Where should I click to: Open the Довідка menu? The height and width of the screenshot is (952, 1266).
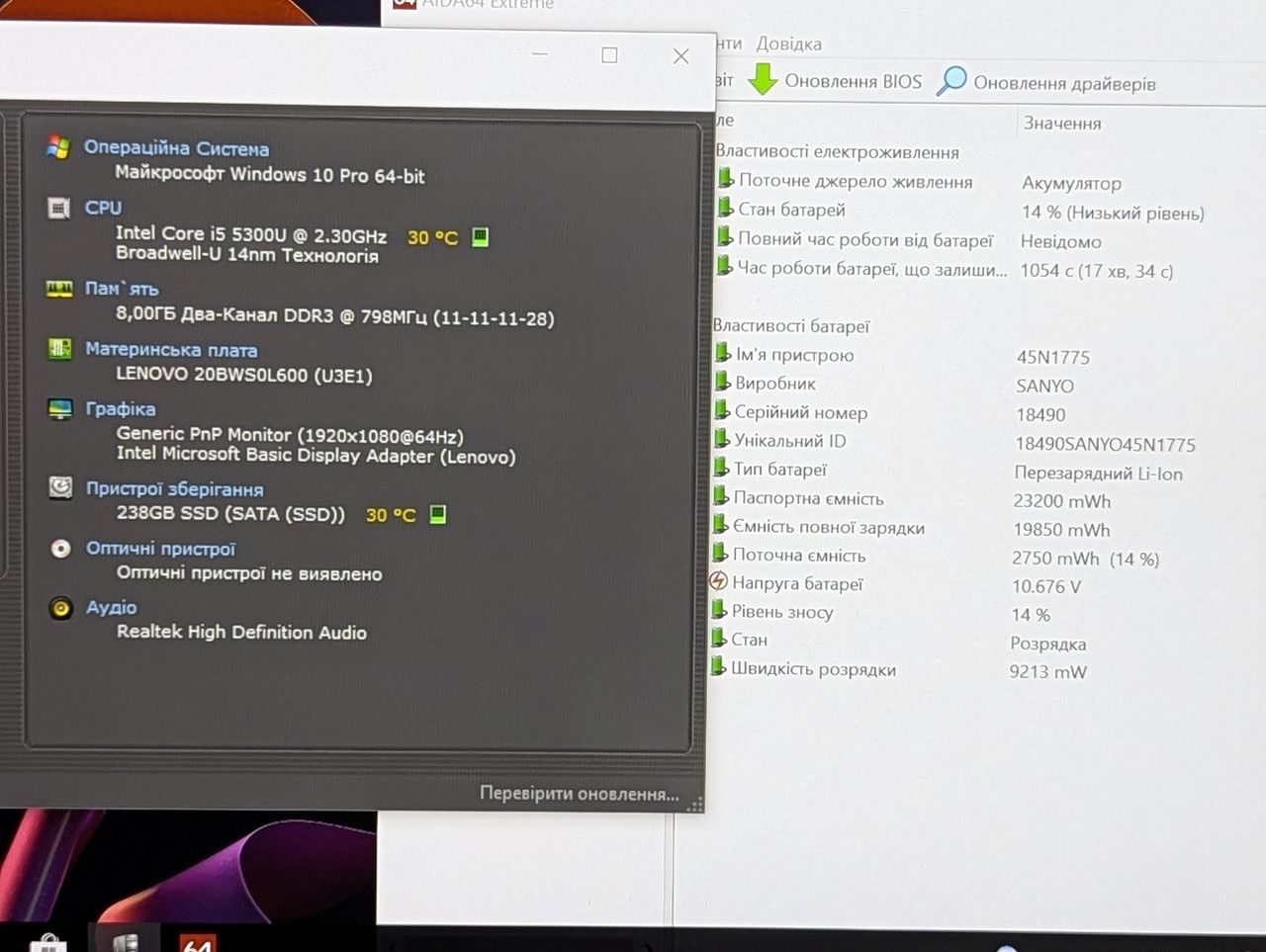pos(788,43)
